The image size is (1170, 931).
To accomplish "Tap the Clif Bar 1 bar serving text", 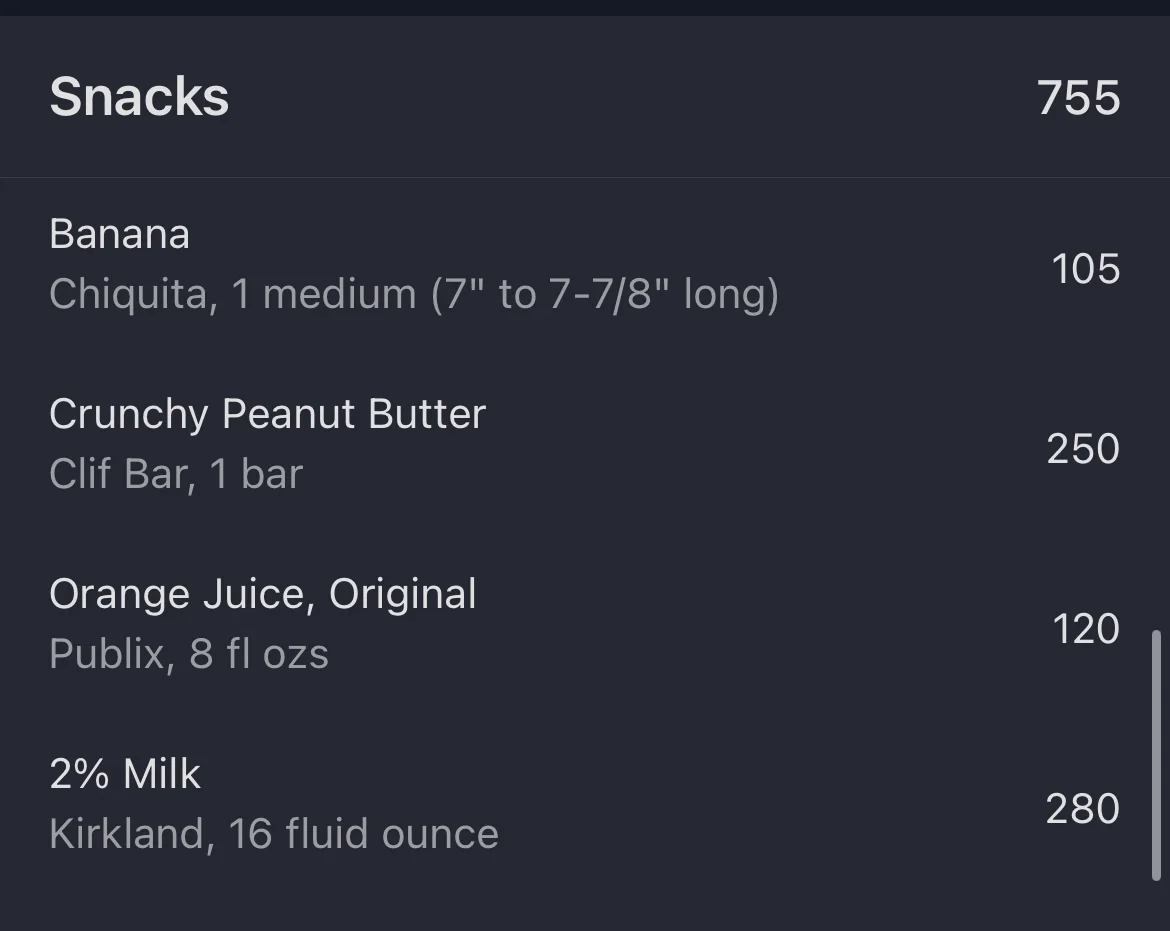I will pyautogui.click(x=176, y=474).
